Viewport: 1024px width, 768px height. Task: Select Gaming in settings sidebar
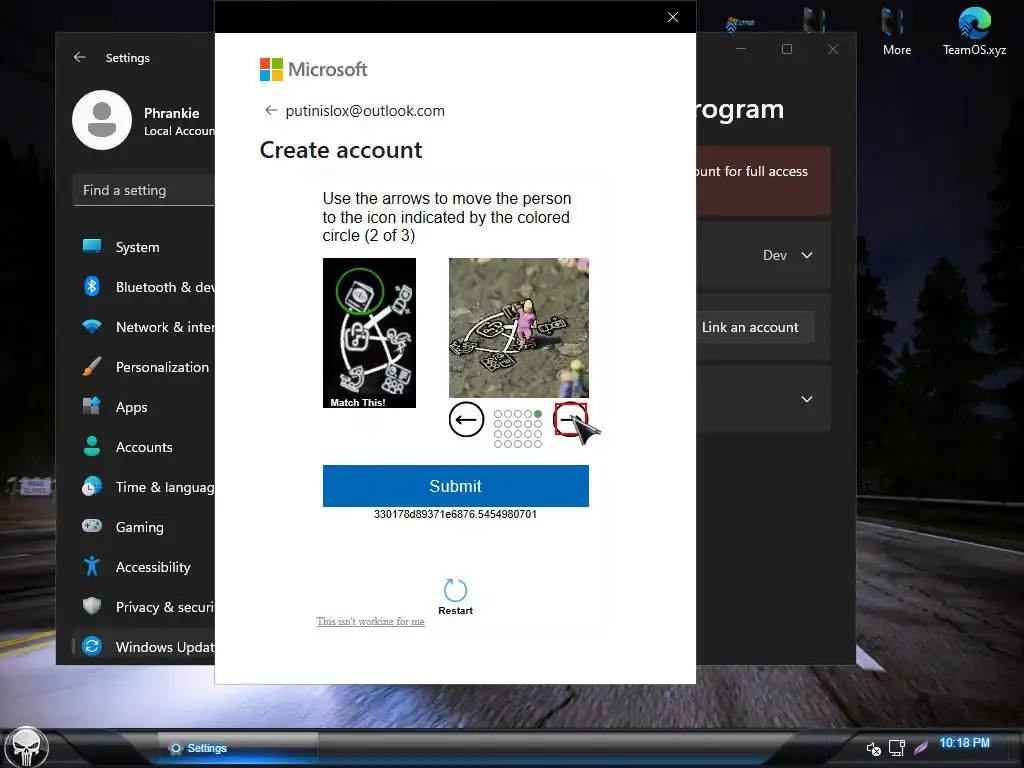(139, 527)
